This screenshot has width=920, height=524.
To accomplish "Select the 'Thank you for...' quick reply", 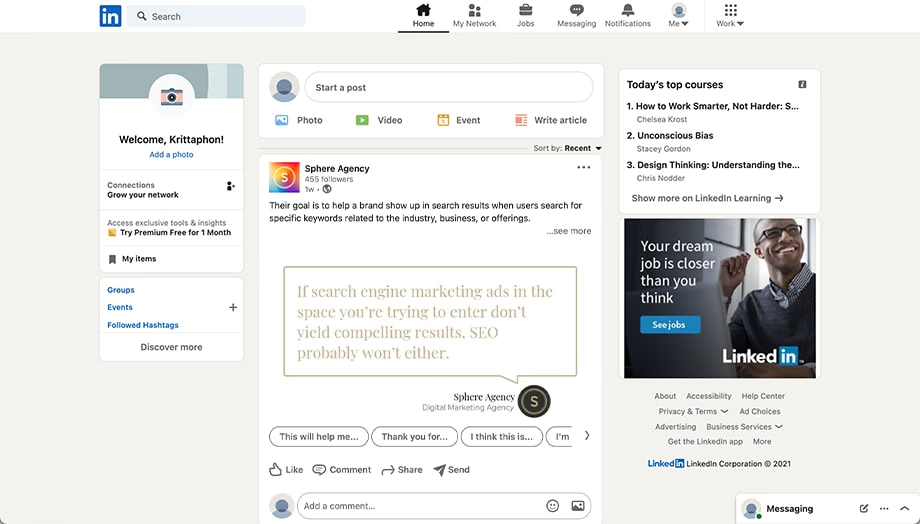I will click(x=414, y=437).
